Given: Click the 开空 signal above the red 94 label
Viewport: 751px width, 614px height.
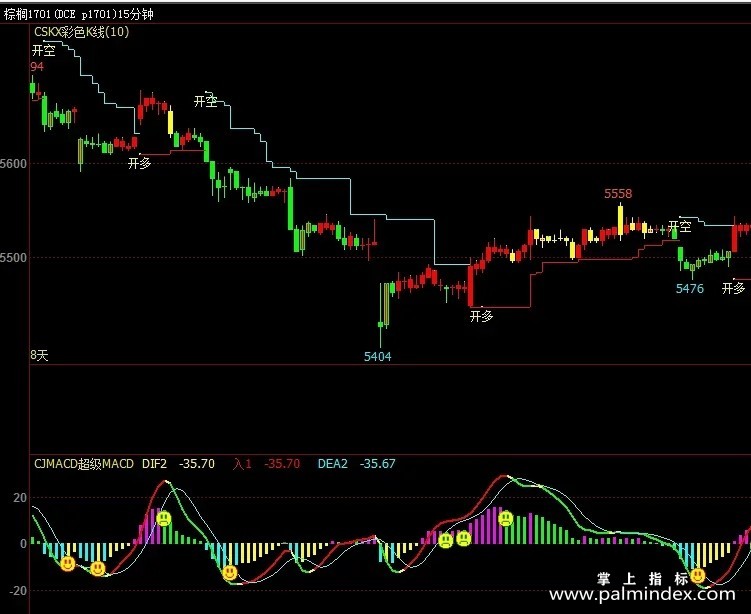Looking at the screenshot, I should [x=44, y=50].
